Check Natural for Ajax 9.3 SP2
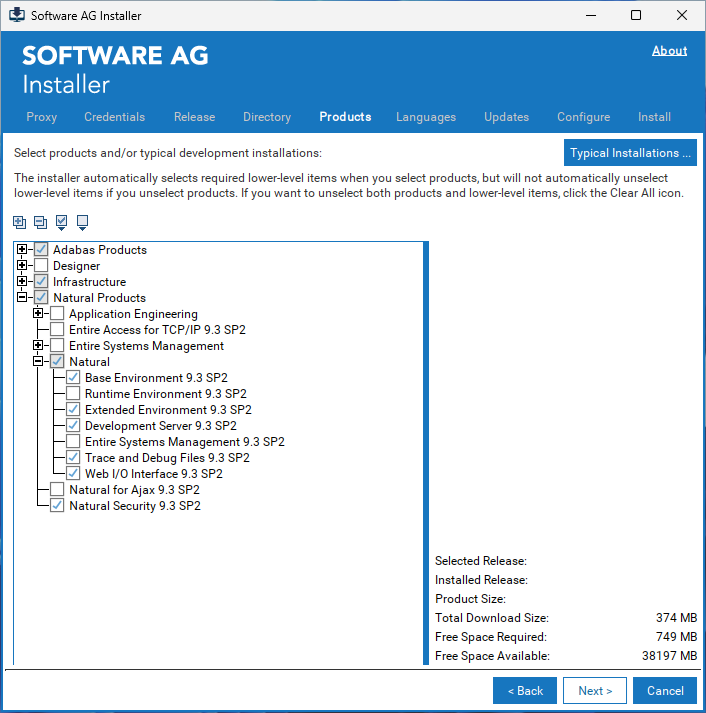The width and height of the screenshot is (706, 713). (x=57, y=490)
